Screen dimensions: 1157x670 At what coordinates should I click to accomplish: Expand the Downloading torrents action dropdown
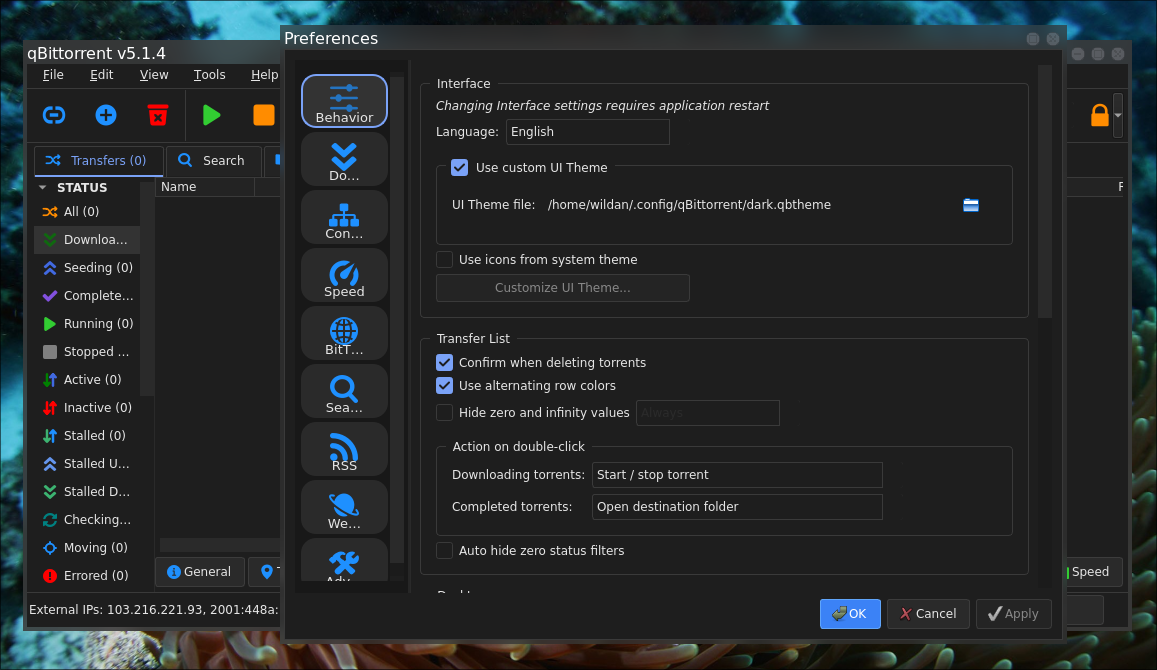click(737, 475)
